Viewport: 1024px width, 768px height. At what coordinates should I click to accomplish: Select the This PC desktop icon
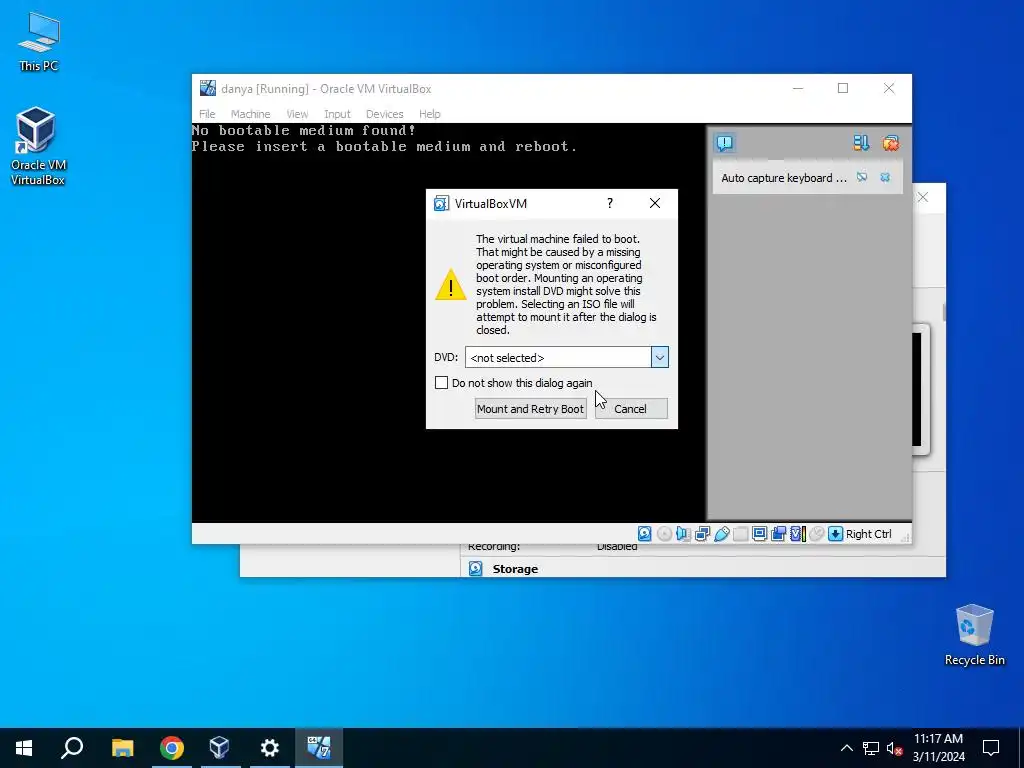click(38, 42)
